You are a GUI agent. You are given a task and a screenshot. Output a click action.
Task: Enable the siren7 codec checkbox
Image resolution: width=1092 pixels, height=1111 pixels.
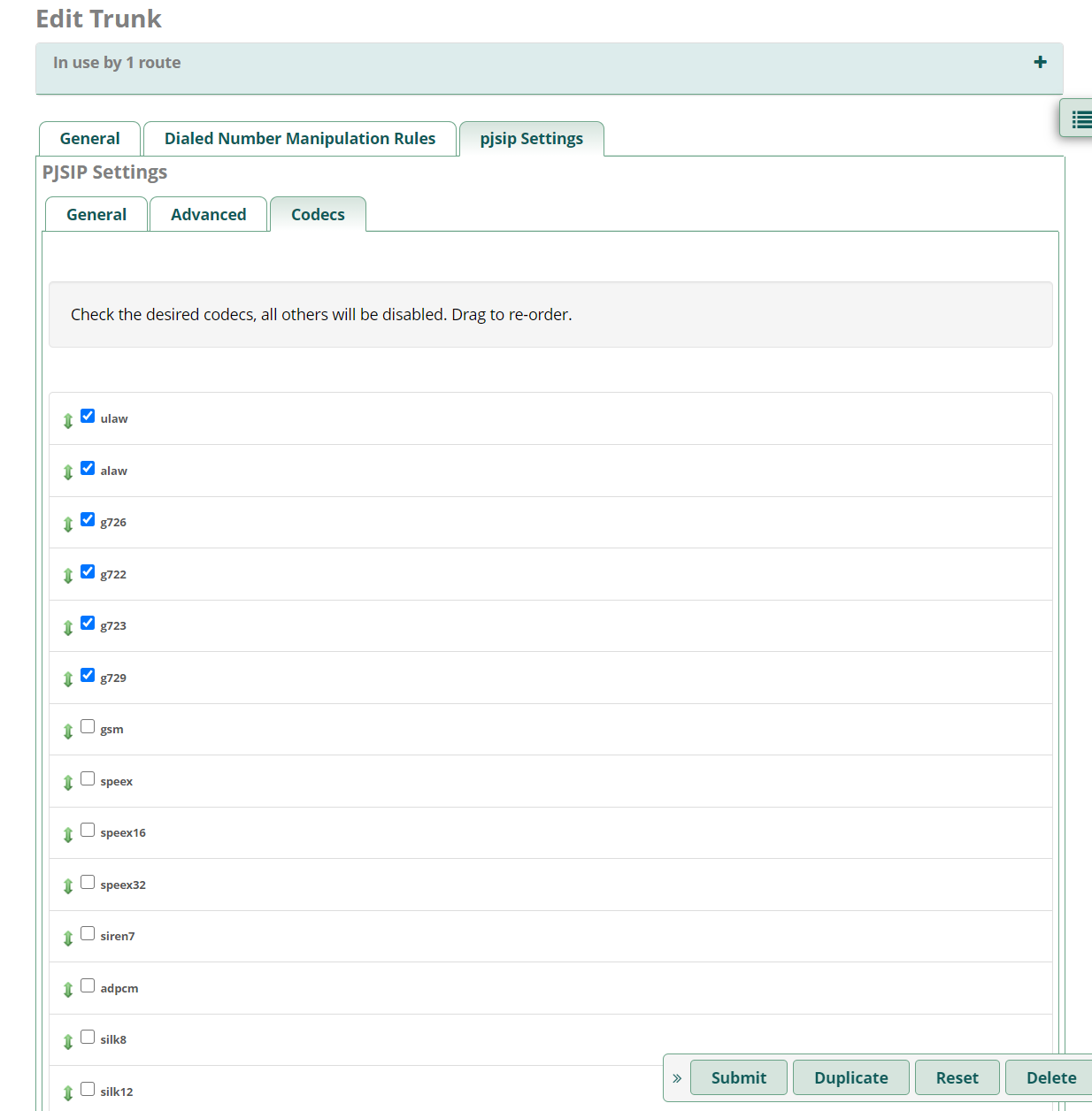88,933
